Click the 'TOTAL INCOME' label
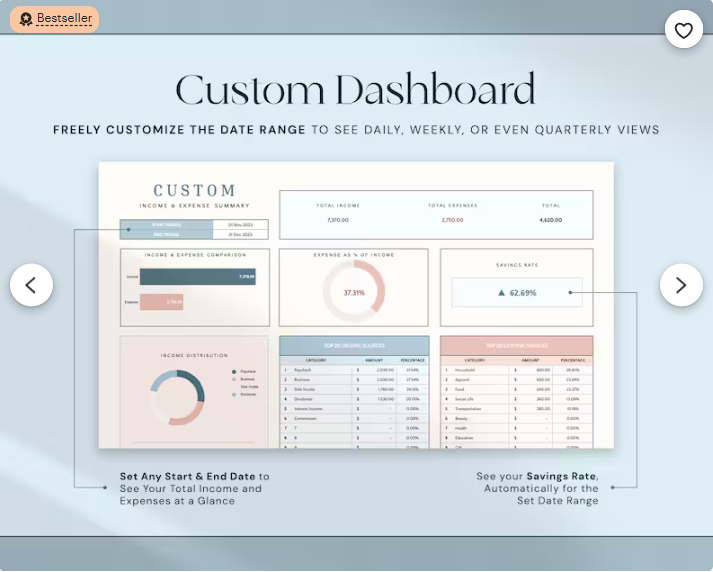713x572 pixels. coord(338,206)
